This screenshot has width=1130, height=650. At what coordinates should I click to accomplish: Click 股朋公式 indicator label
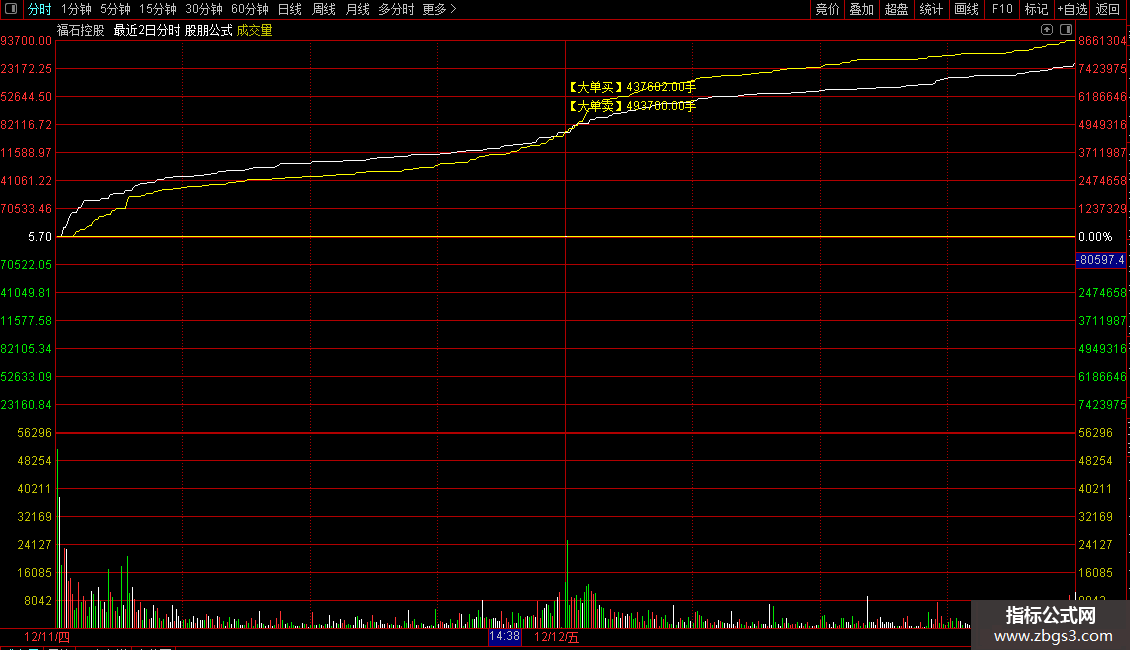(x=208, y=30)
